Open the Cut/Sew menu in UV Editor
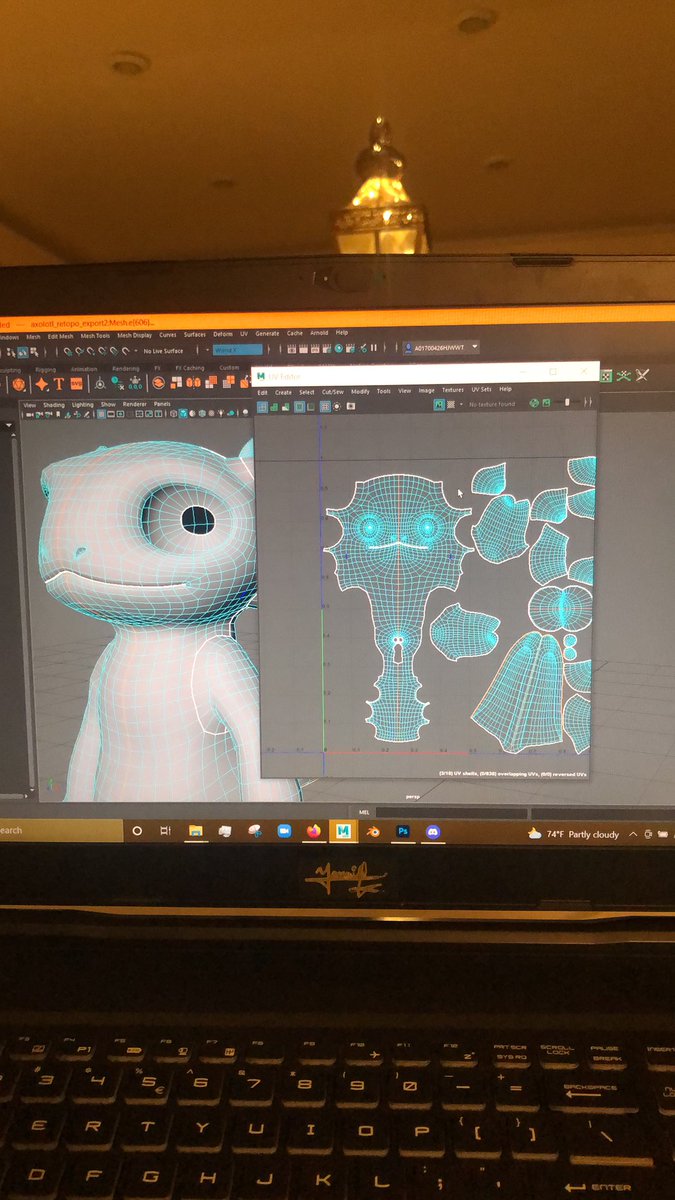Image resolution: width=675 pixels, height=1200 pixels. point(333,392)
